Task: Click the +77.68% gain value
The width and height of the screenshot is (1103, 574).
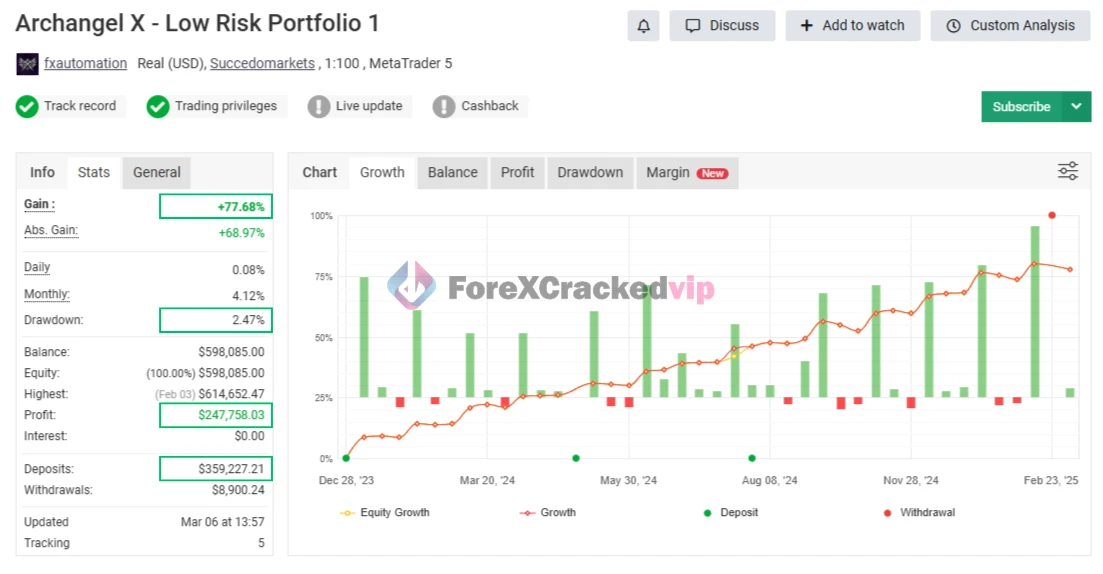Action: (241, 207)
